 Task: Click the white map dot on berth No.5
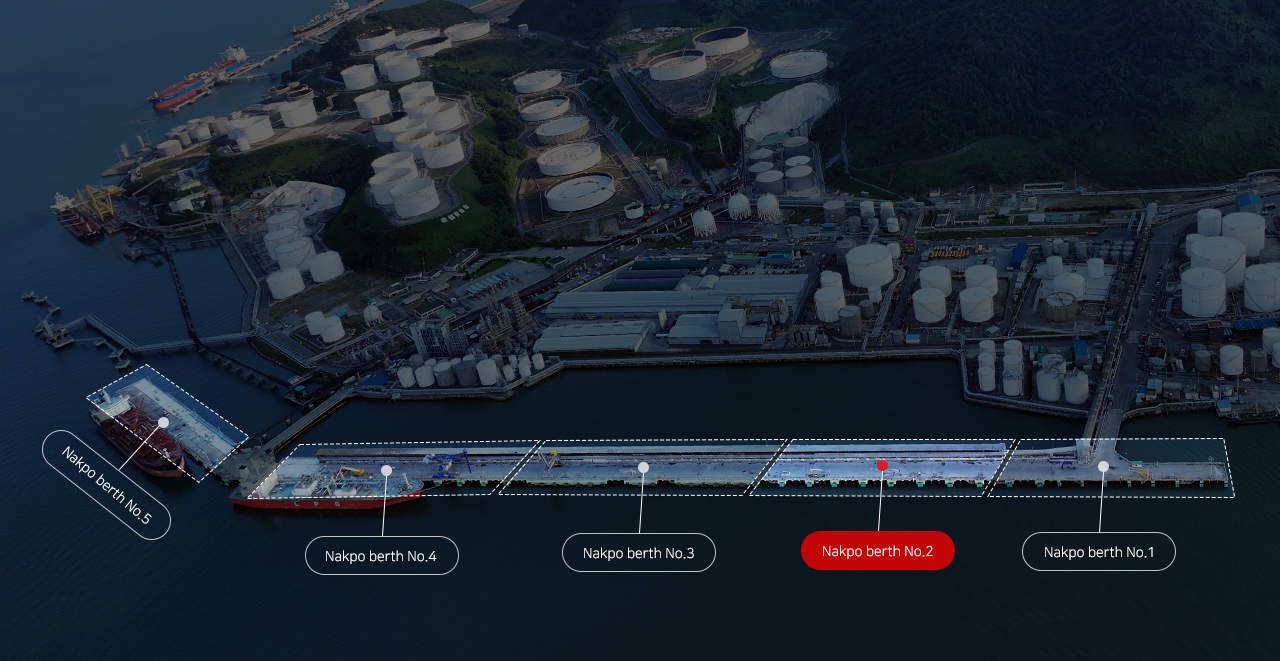(163, 423)
